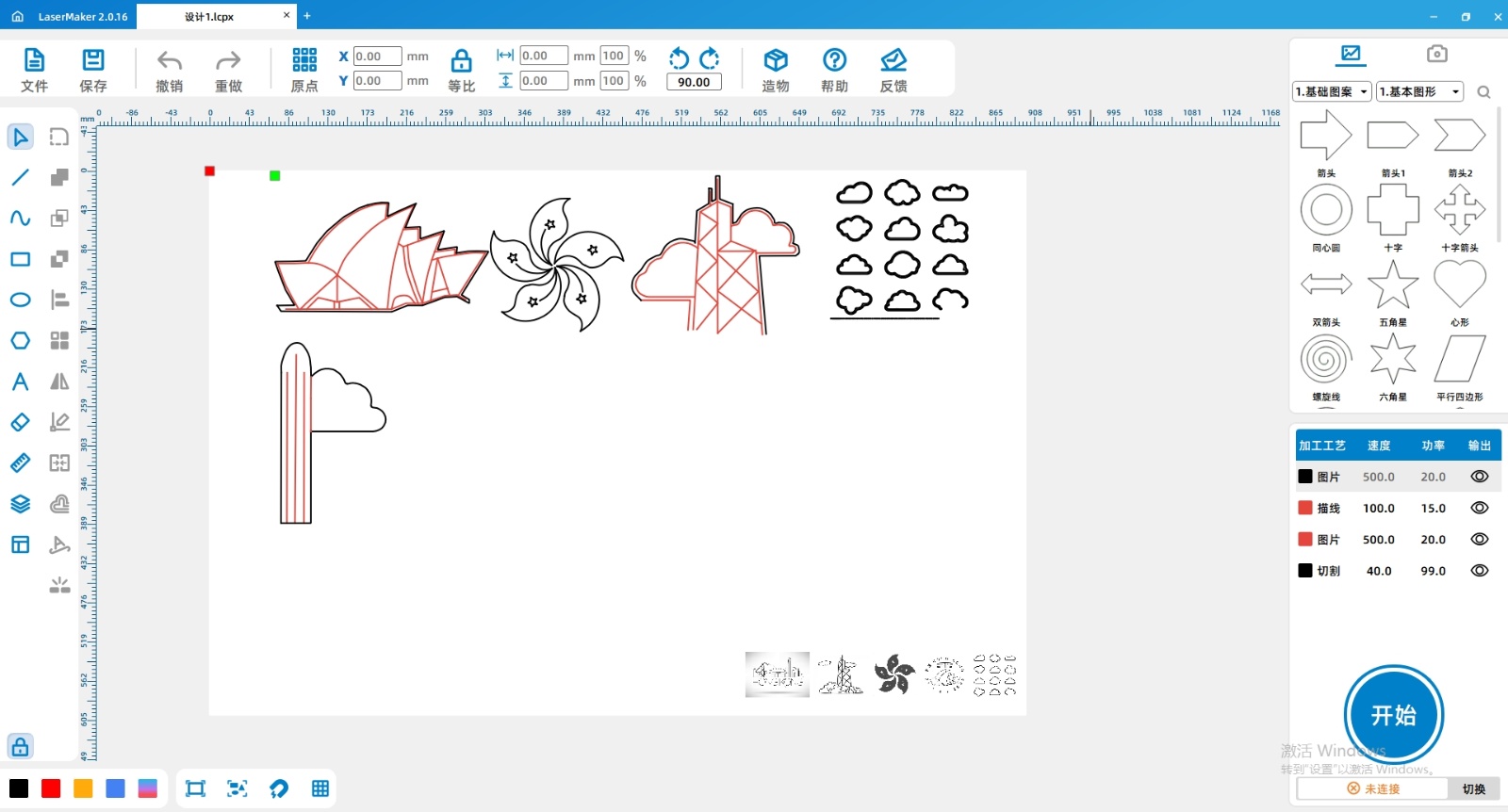Open the 1.基础图案 category dropdown
1508x812 pixels.
(x=1332, y=91)
